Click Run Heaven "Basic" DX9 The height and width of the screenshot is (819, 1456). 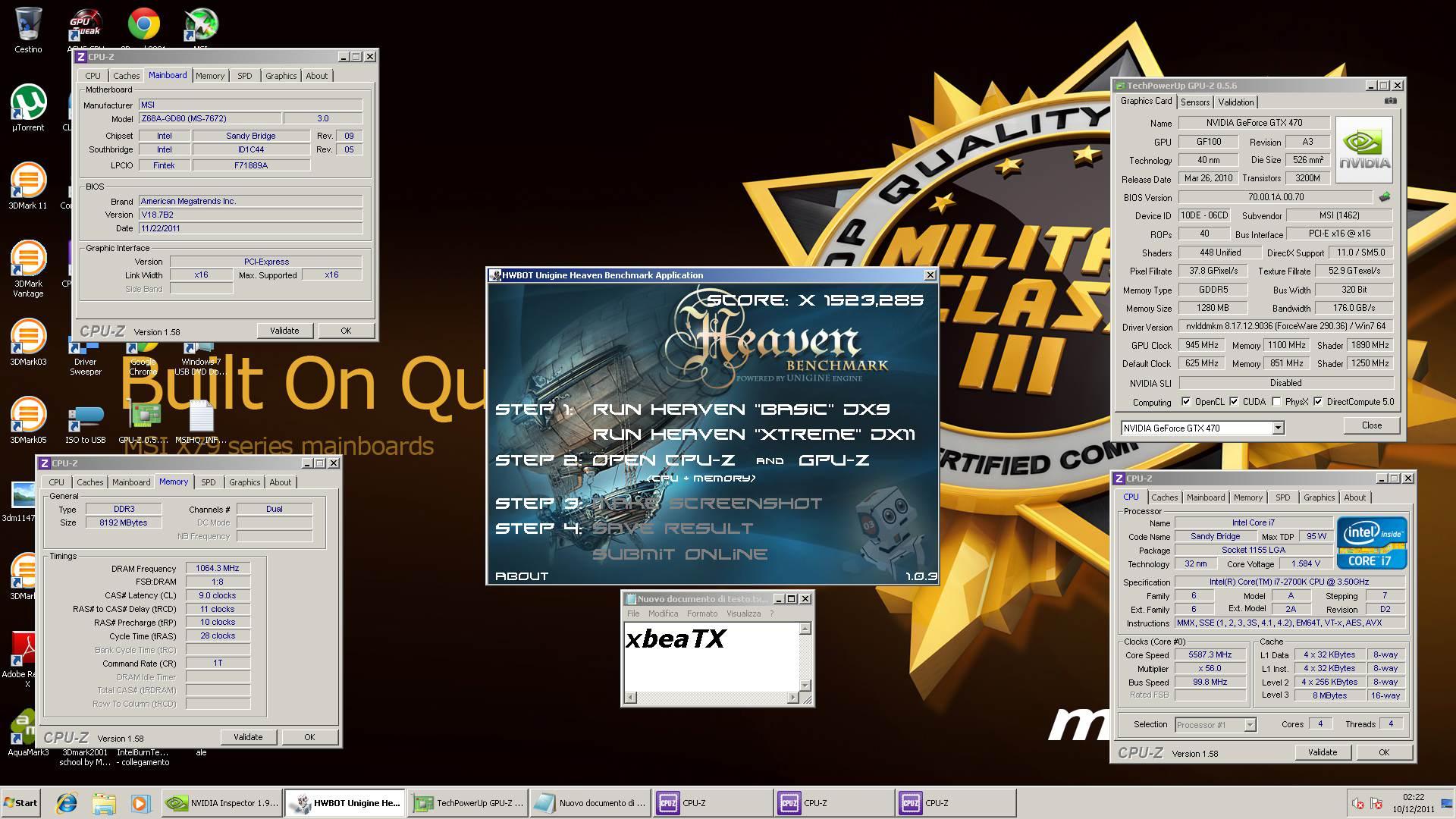coord(741,409)
